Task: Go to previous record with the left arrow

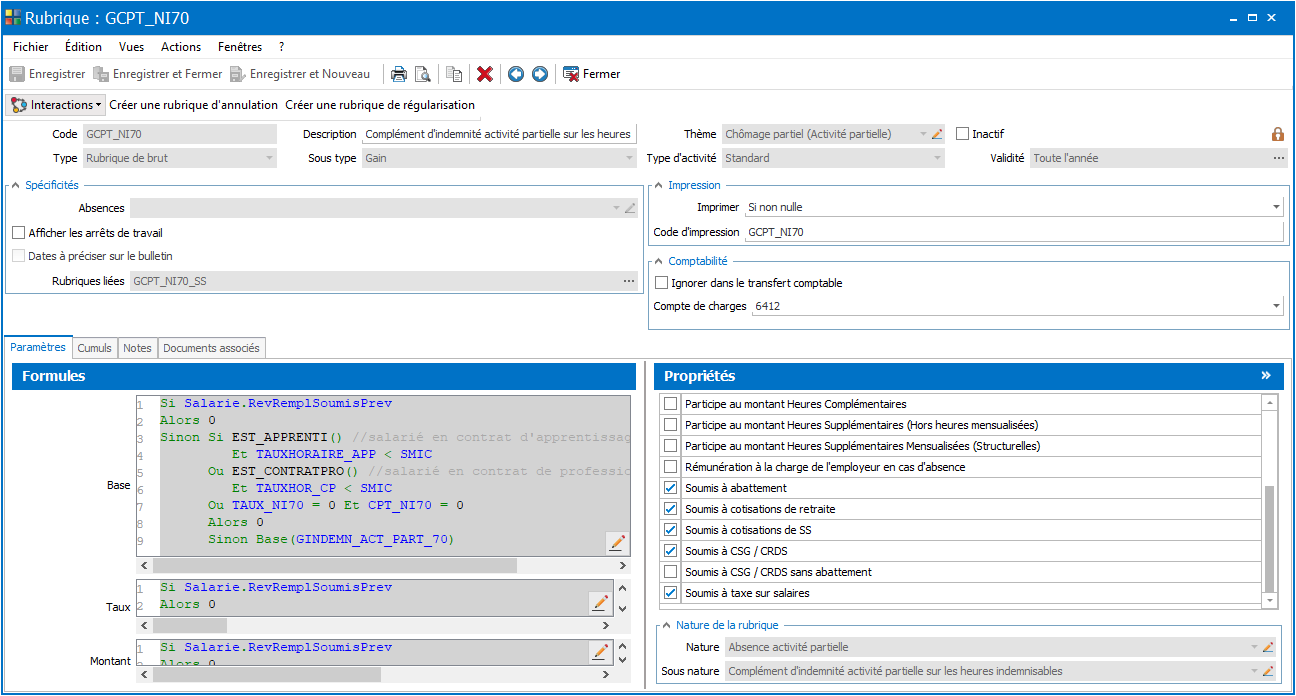Action: 516,74
